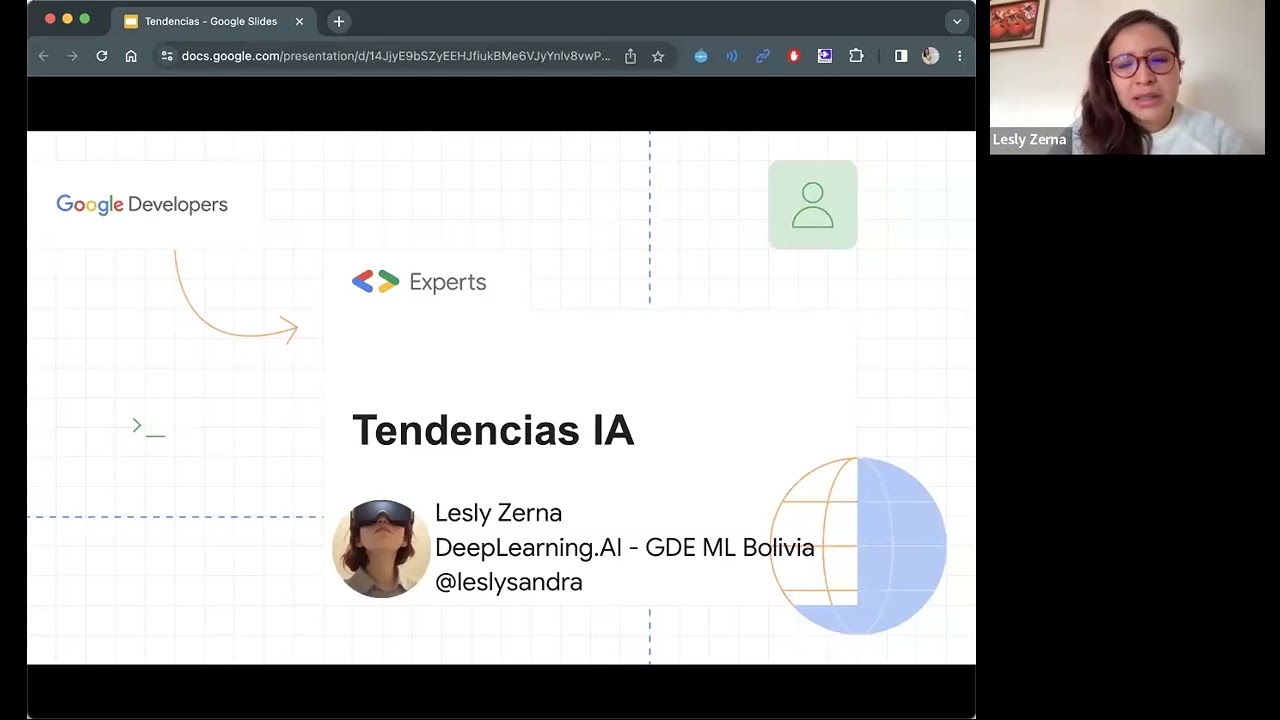
Task: Expand the tab search dropdown arrow
Action: point(957,21)
